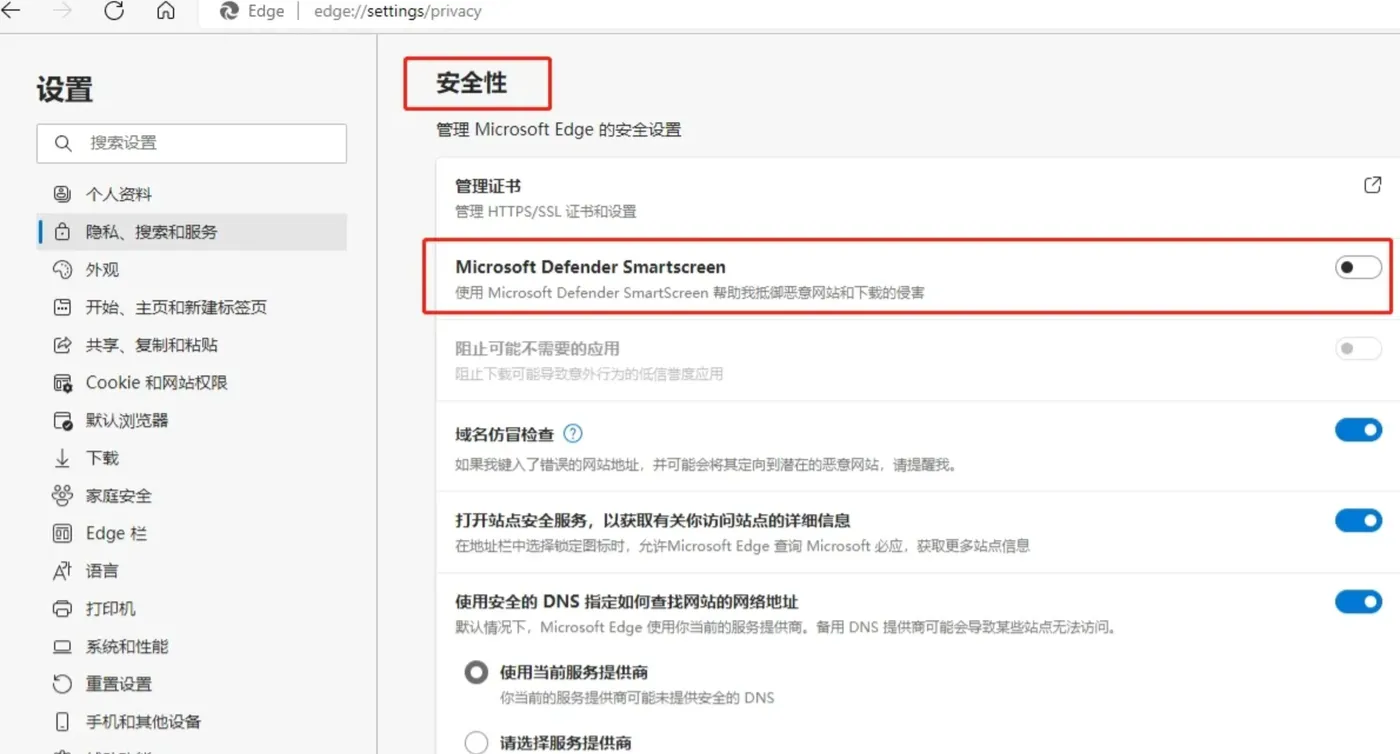Click the Edge logo in address bar

(x=229, y=11)
